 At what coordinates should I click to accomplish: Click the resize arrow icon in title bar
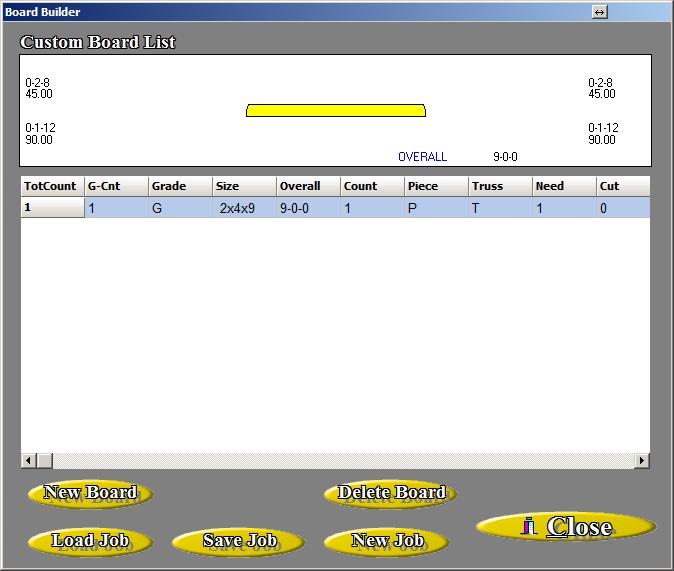(600, 12)
